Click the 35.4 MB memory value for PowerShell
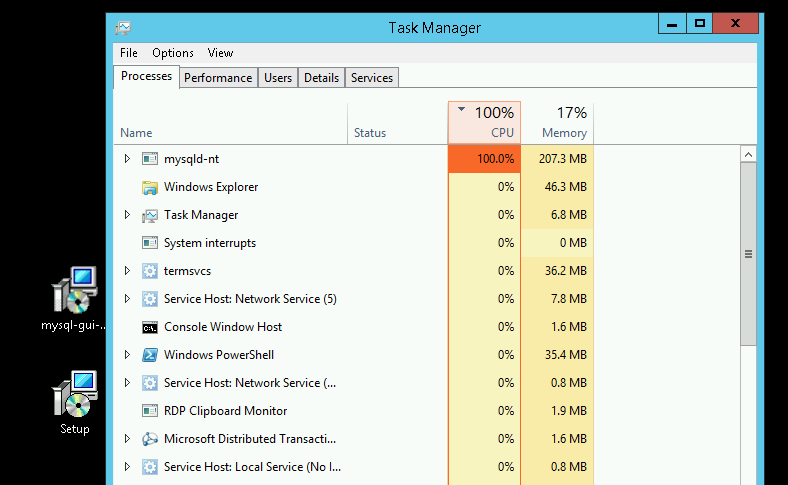The height and width of the screenshot is (485, 788). pyautogui.click(x=565, y=355)
